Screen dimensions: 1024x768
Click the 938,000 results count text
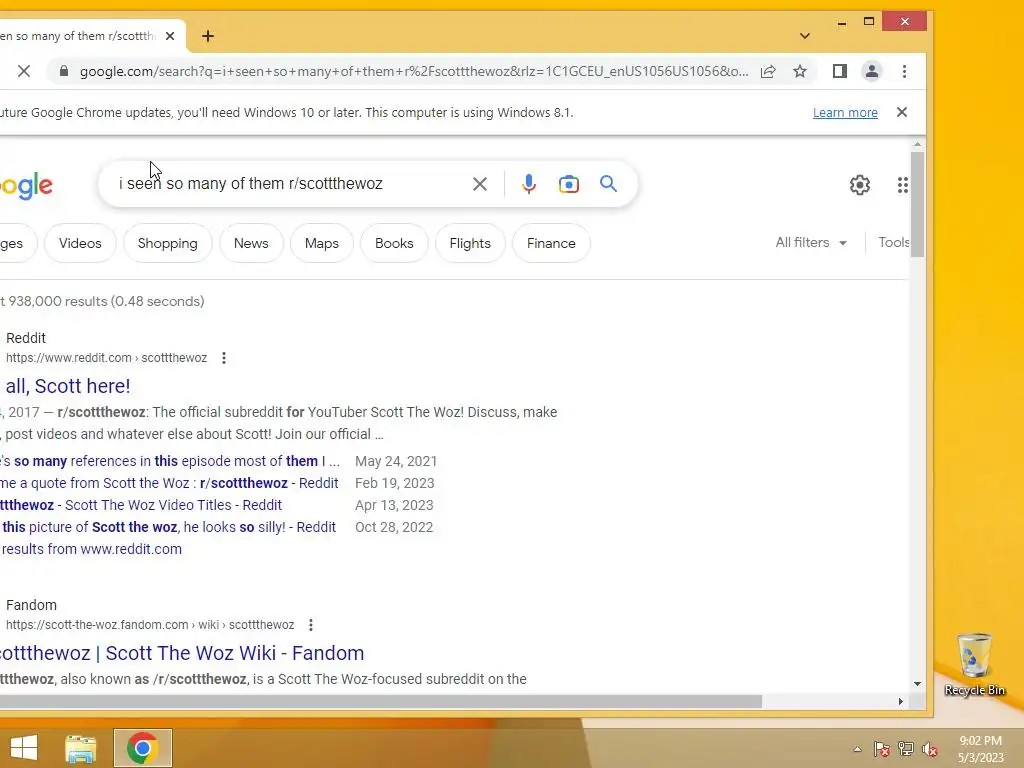click(x=103, y=301)
